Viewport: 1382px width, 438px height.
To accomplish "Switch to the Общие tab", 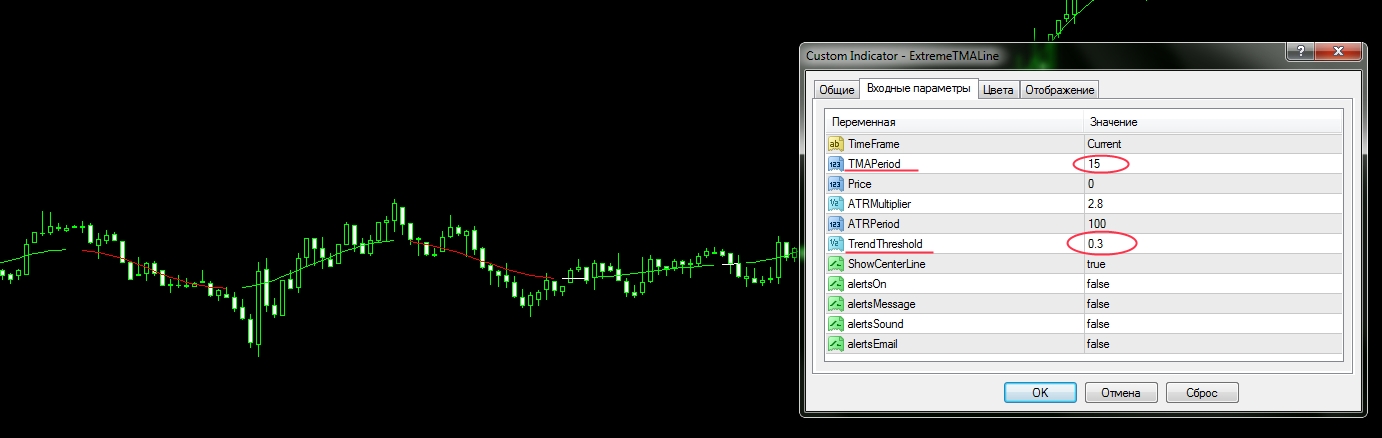I will click(x=837, y=90).
